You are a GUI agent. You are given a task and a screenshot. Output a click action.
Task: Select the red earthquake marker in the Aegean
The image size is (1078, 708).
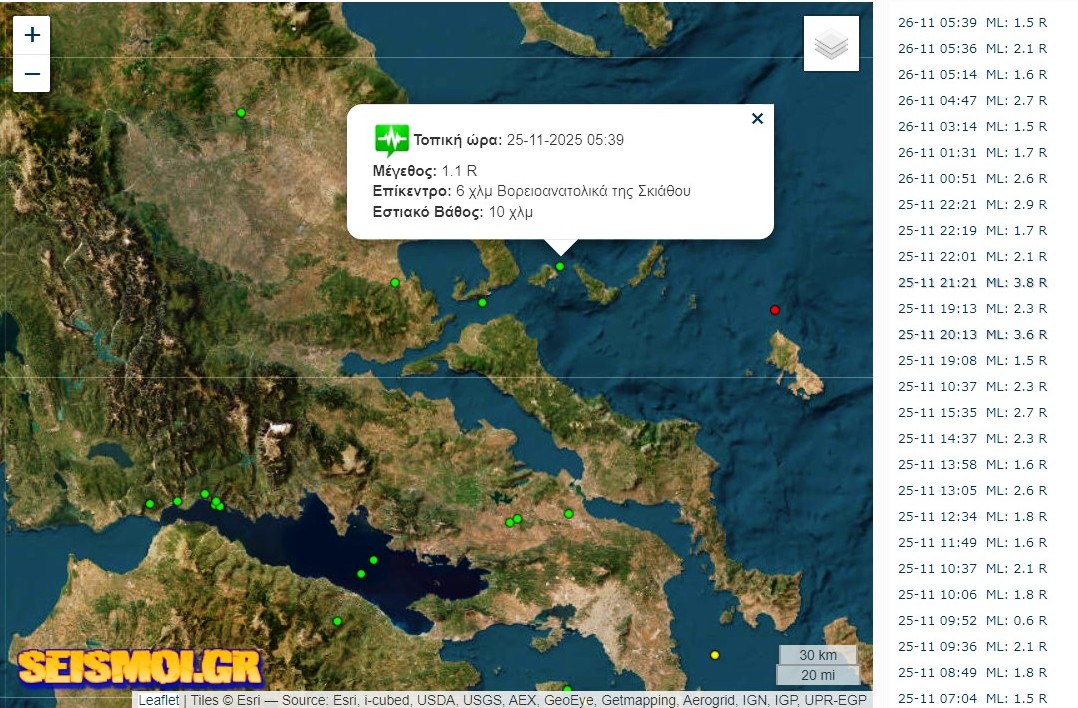click(775, 310)
